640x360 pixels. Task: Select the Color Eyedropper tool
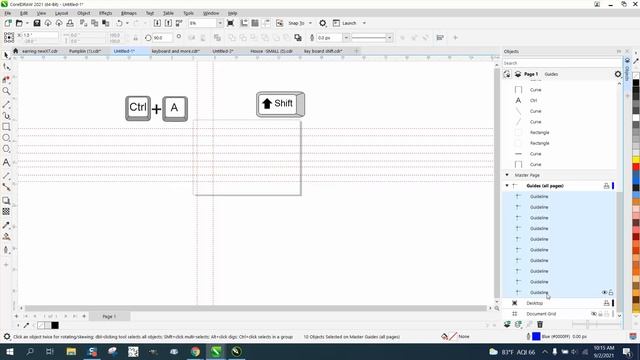(x=6, y=225)
